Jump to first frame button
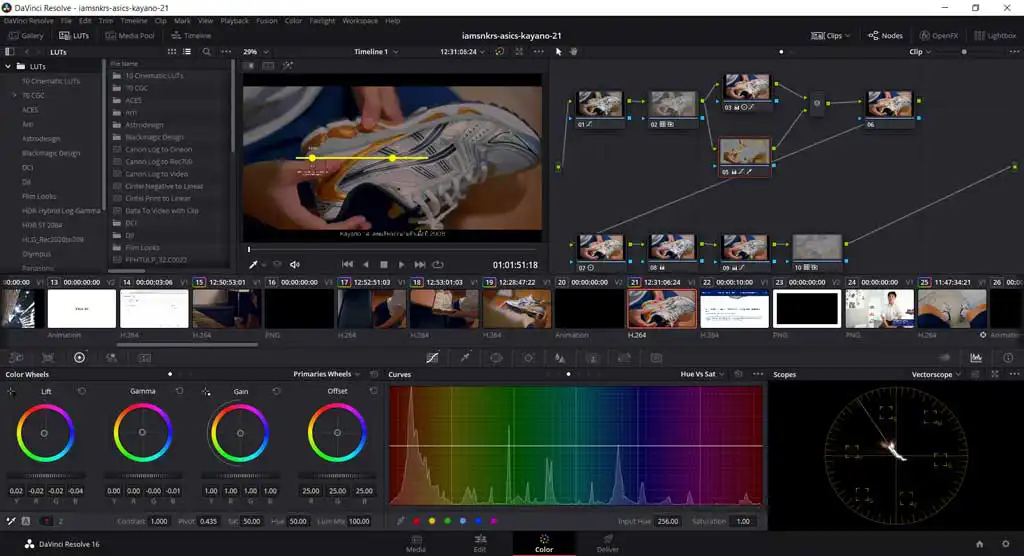 [347, 265]
